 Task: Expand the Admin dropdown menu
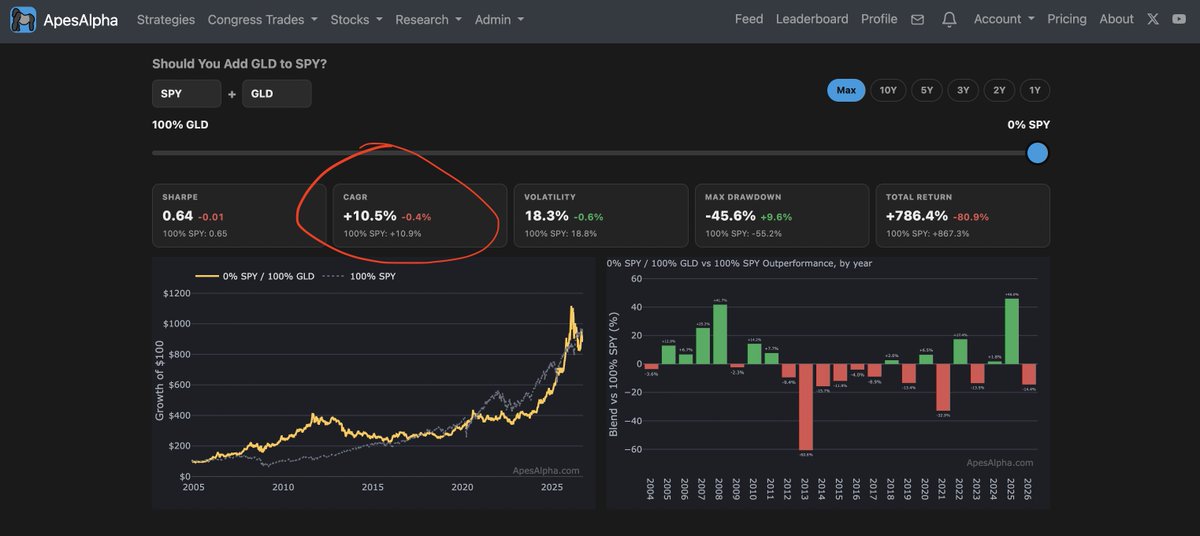coord(499,19)
